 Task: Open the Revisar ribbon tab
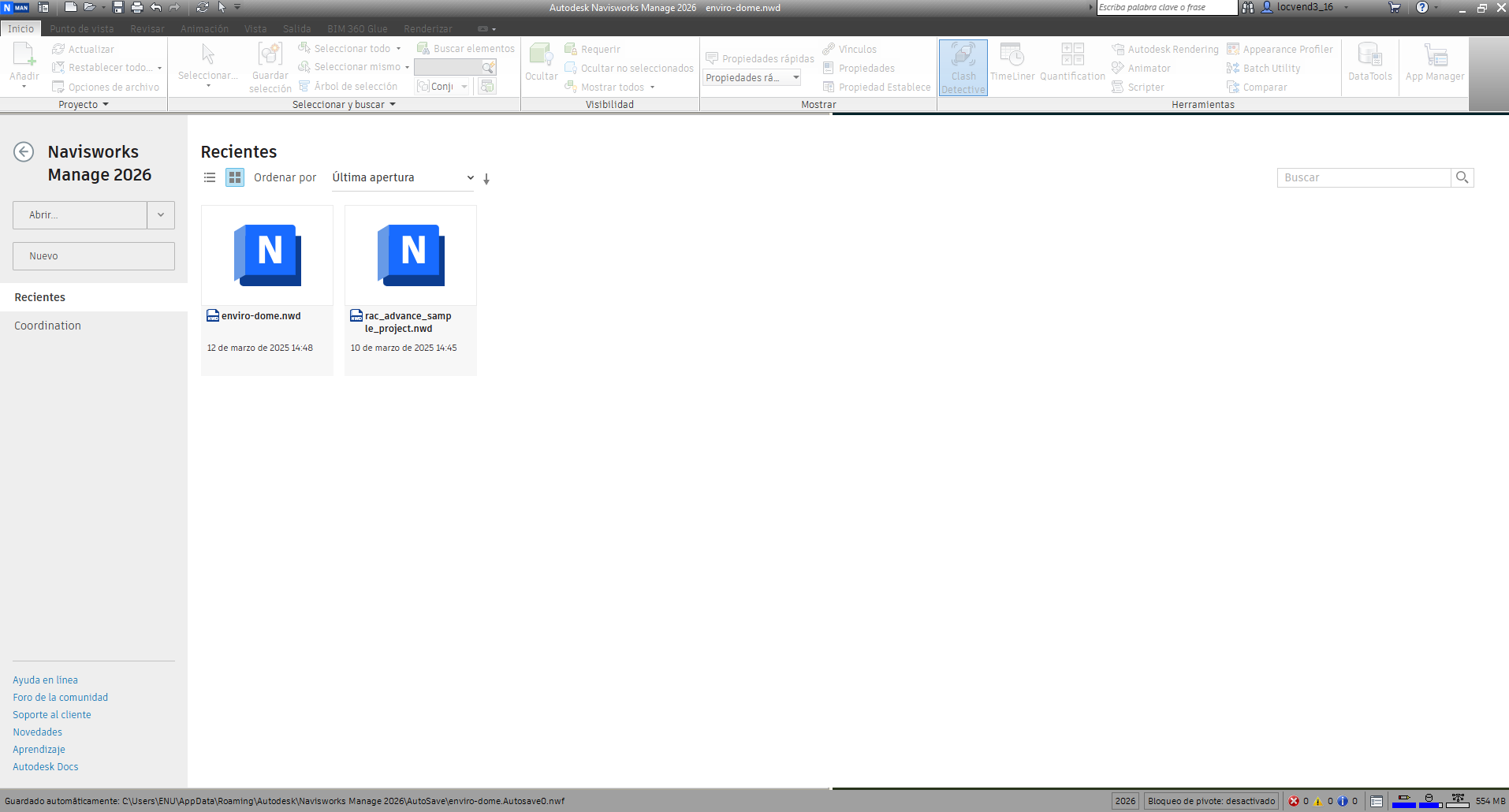point(147,28)
